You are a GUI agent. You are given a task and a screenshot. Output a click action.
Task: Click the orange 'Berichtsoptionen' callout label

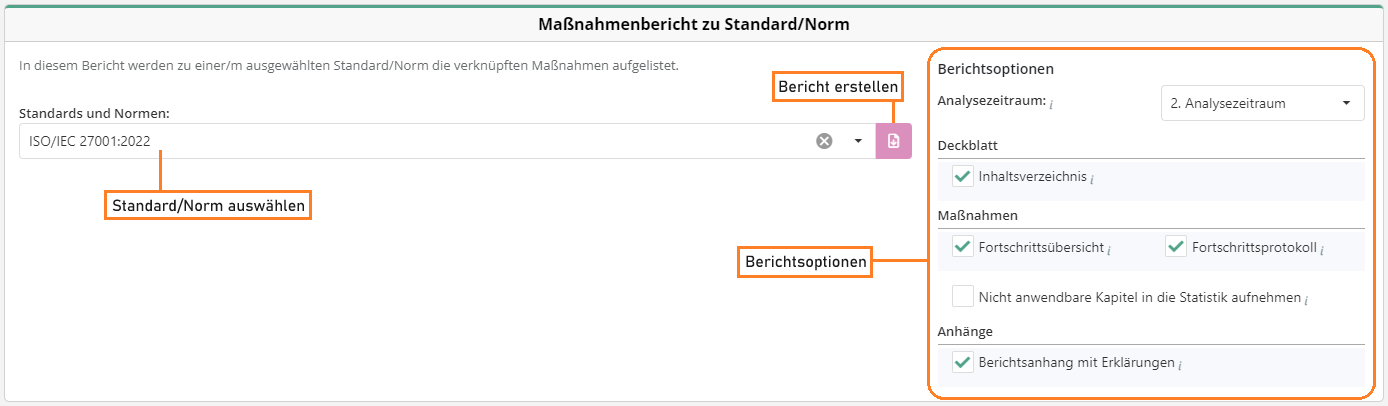(805, 263)
